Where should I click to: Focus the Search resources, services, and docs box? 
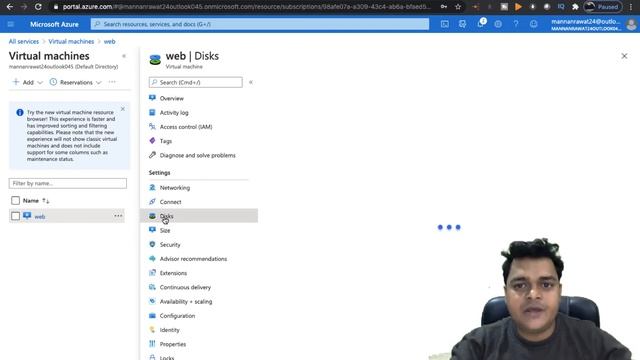click(x=260, y=24)
